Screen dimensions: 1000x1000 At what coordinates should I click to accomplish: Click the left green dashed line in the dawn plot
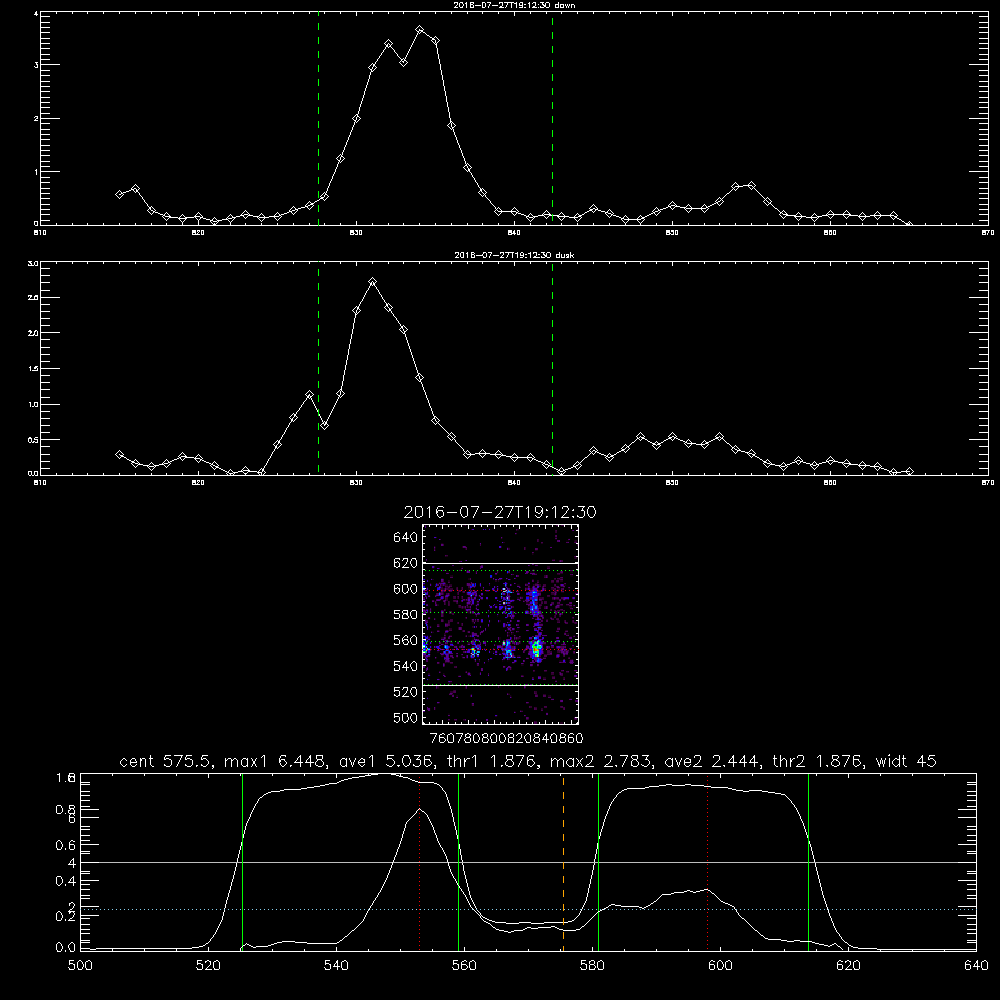click(318, 119)
